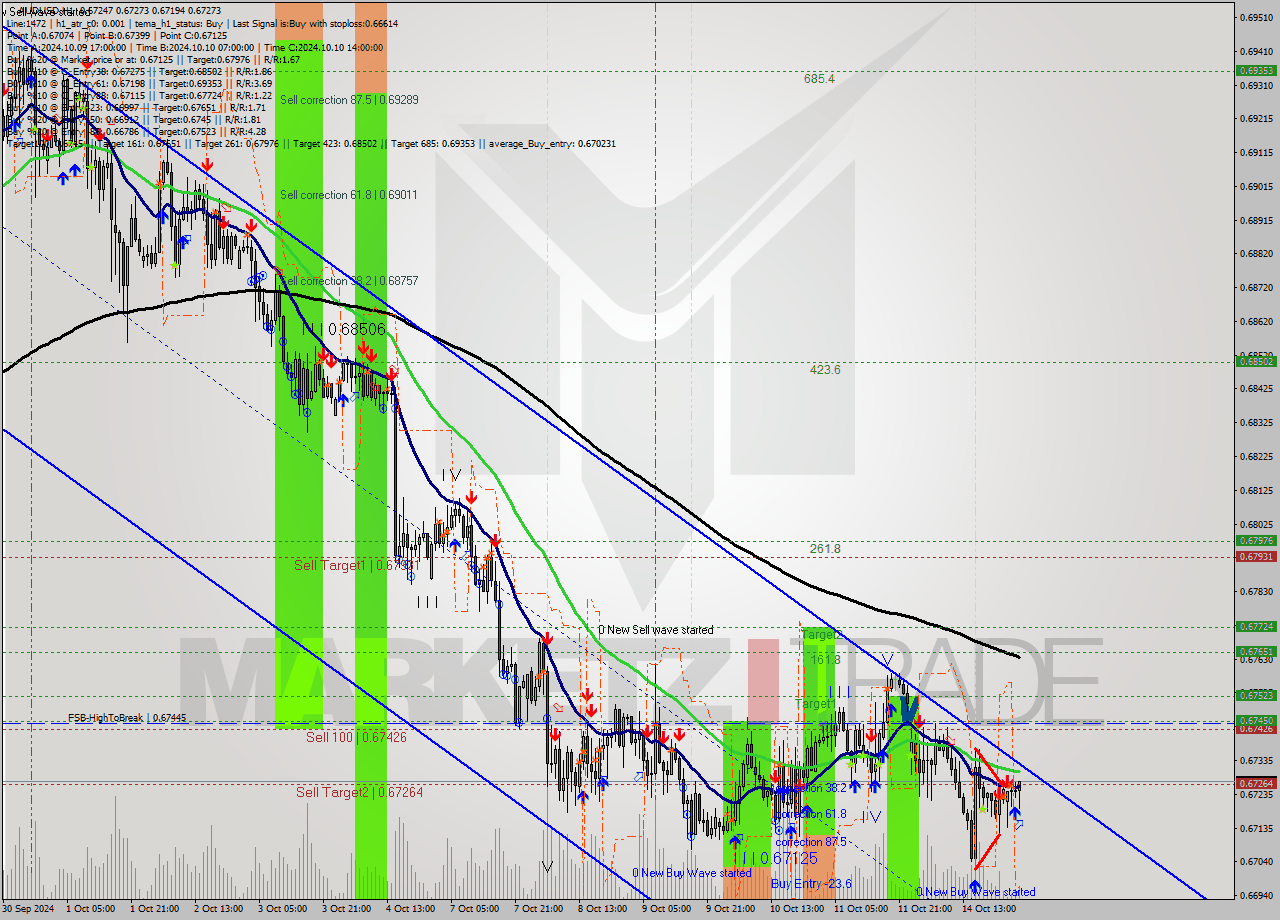Image resolution: width=1280 pixels, height=920 pixels.
Task: Click the '7 Oct 05:00' time axis label
Action: 474,909
